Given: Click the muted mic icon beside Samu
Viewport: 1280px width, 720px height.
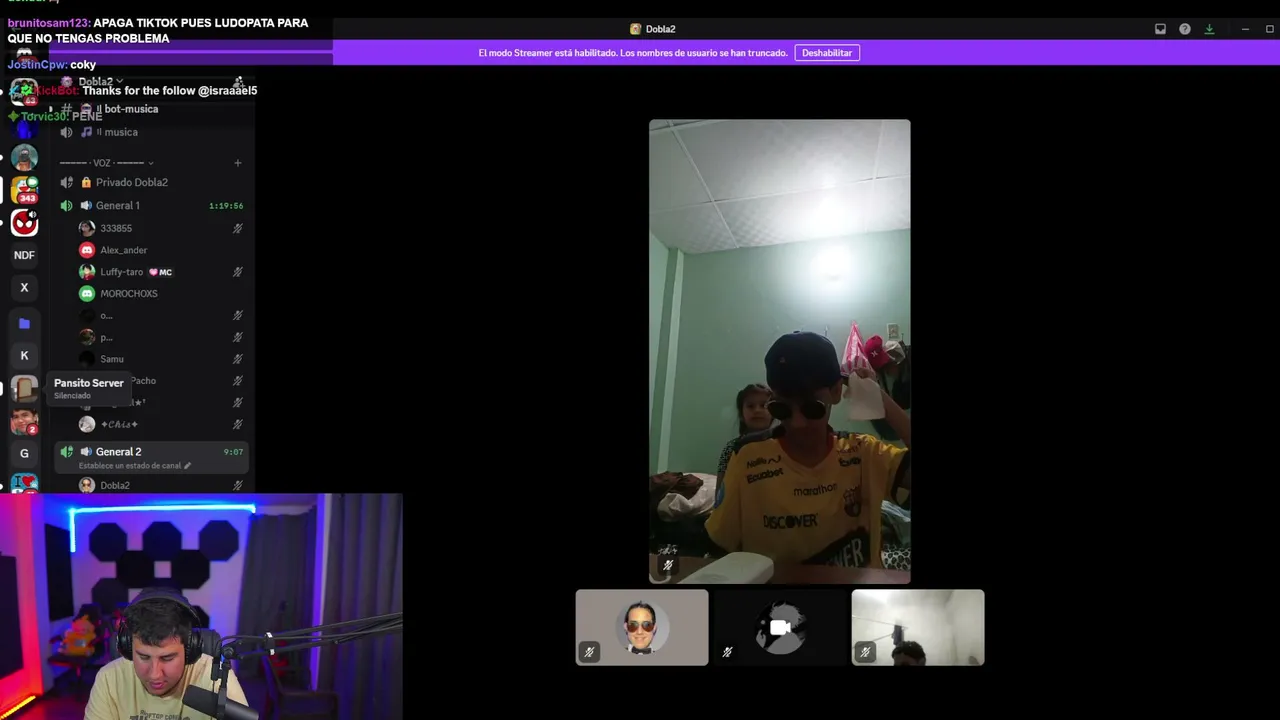Looking at the screenshot, I should [238, 359].
